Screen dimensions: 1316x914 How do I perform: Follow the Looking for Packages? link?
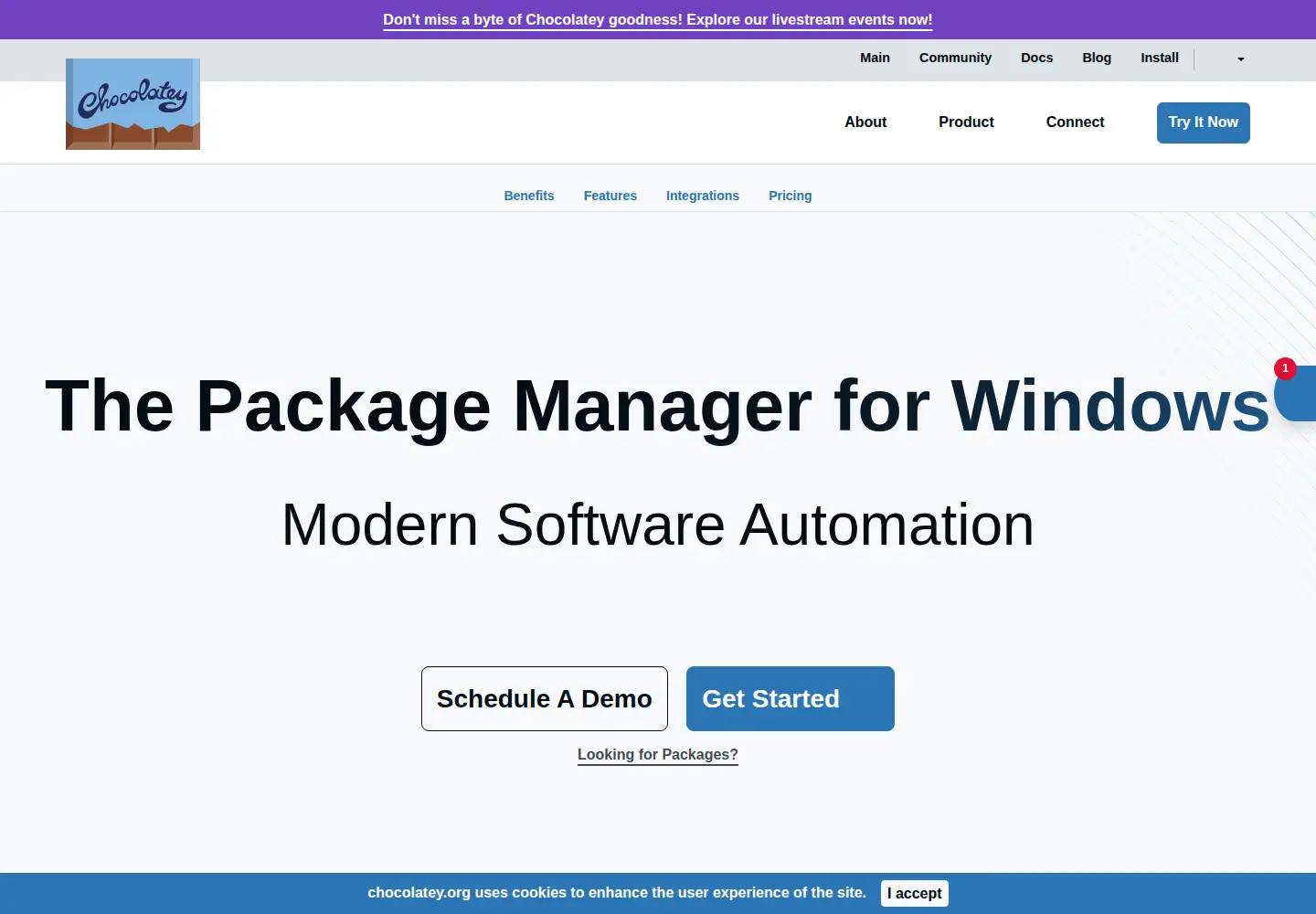658,755
